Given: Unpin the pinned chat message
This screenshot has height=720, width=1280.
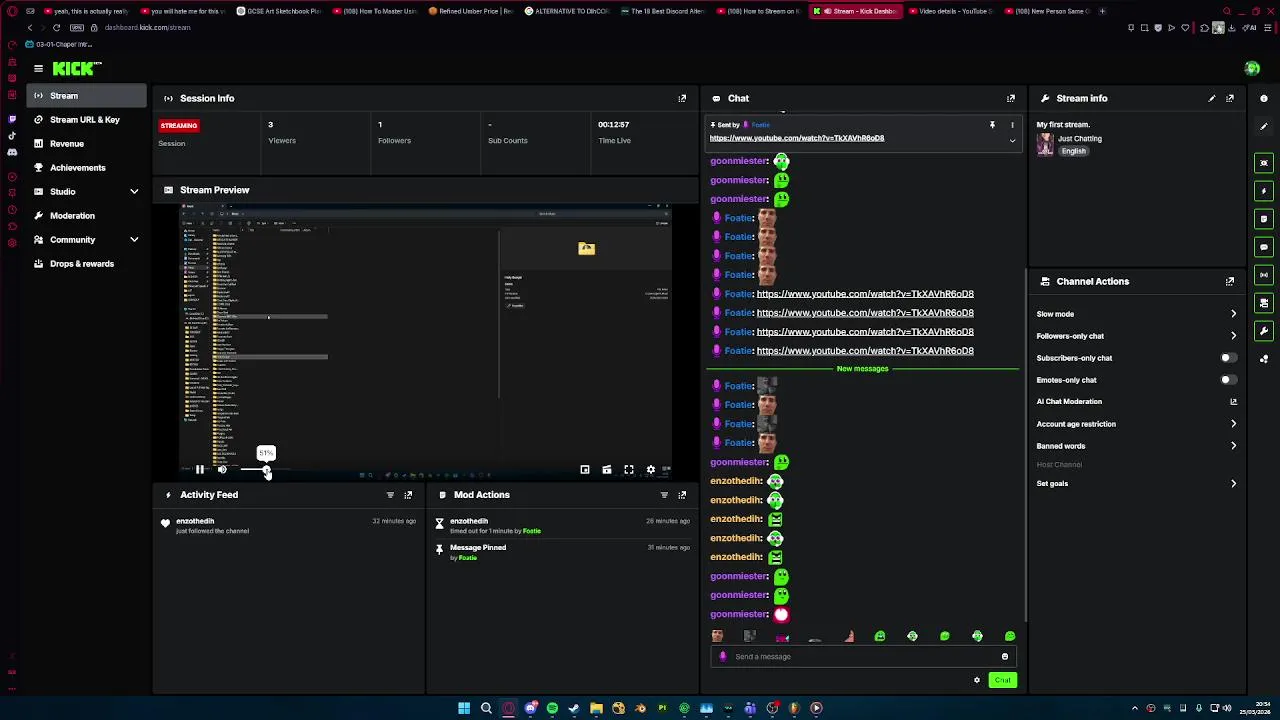Looking at the screenshot, I should [992, 125].
